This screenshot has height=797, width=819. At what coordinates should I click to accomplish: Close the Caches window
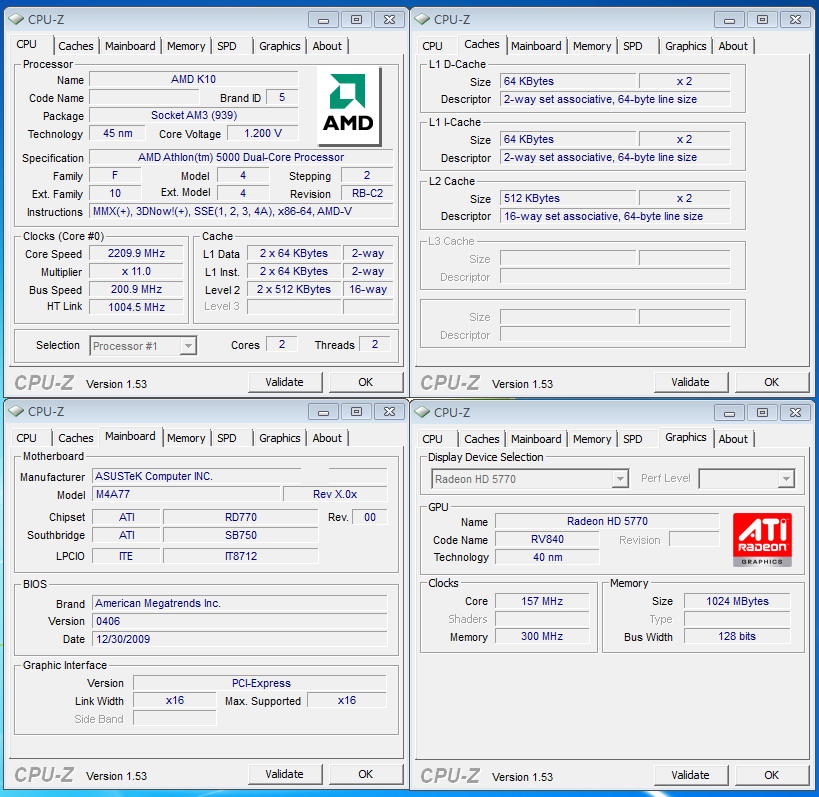[795, 20]
